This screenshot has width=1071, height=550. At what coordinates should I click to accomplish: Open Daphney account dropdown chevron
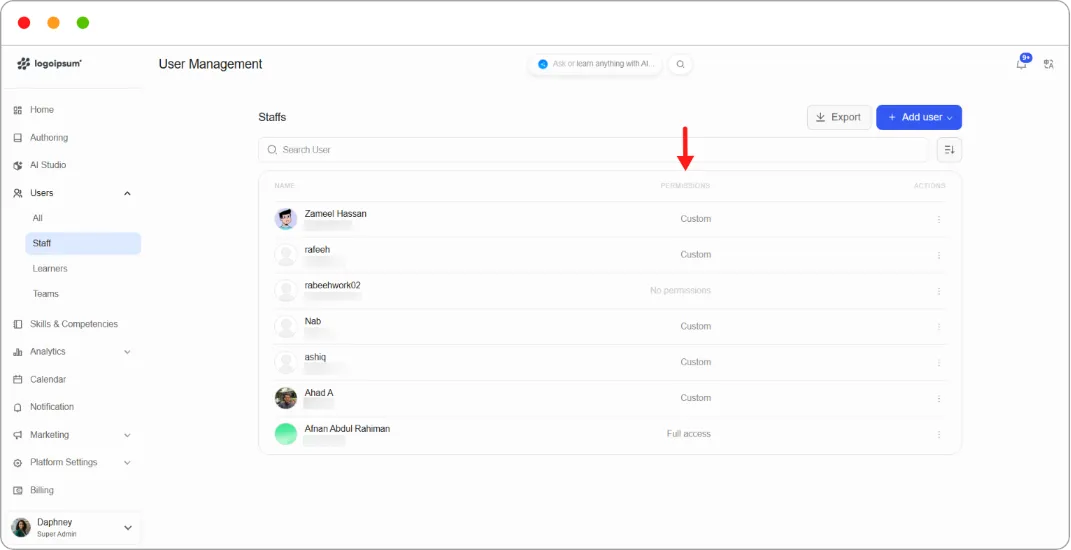[127, 527]
